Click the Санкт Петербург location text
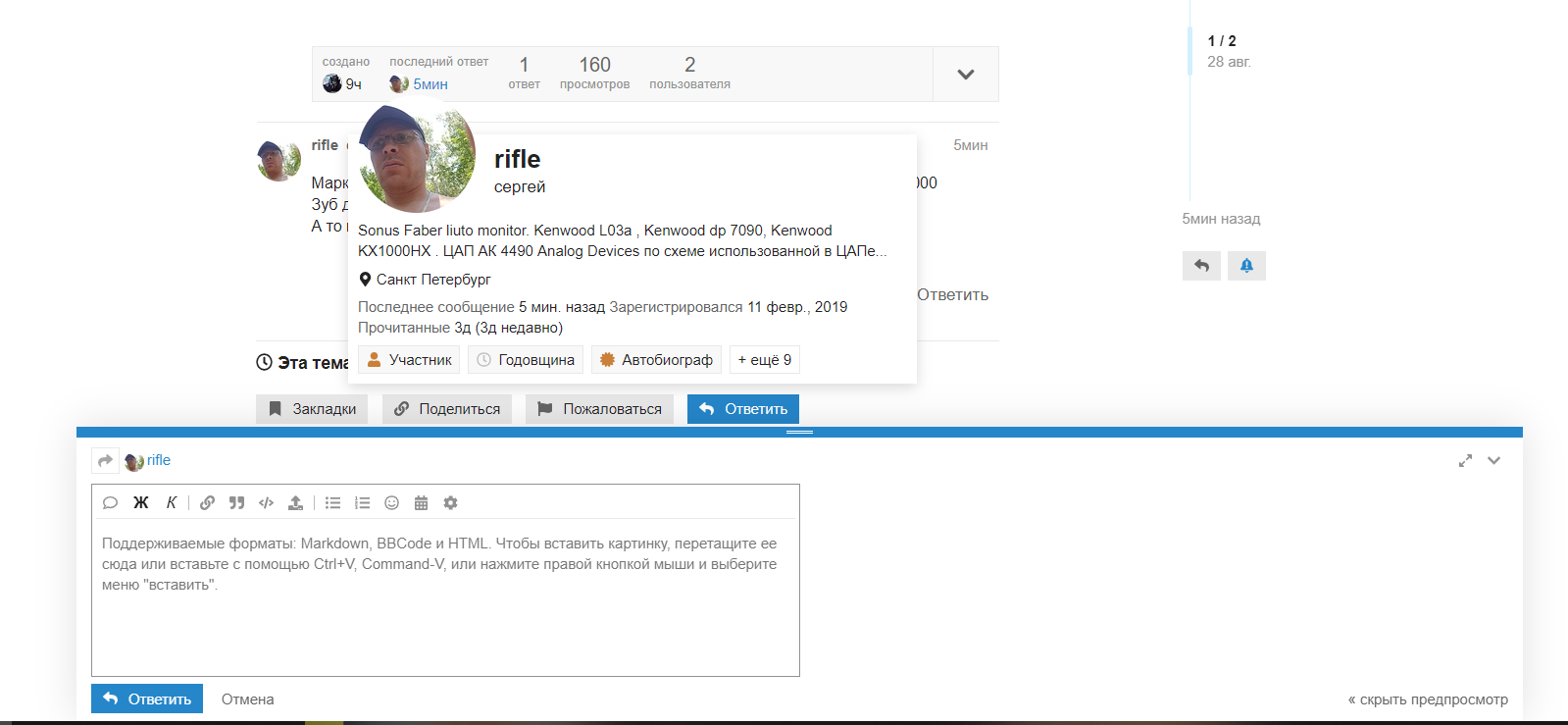This screenshot has height=725, width=1568. coord(433,280)
